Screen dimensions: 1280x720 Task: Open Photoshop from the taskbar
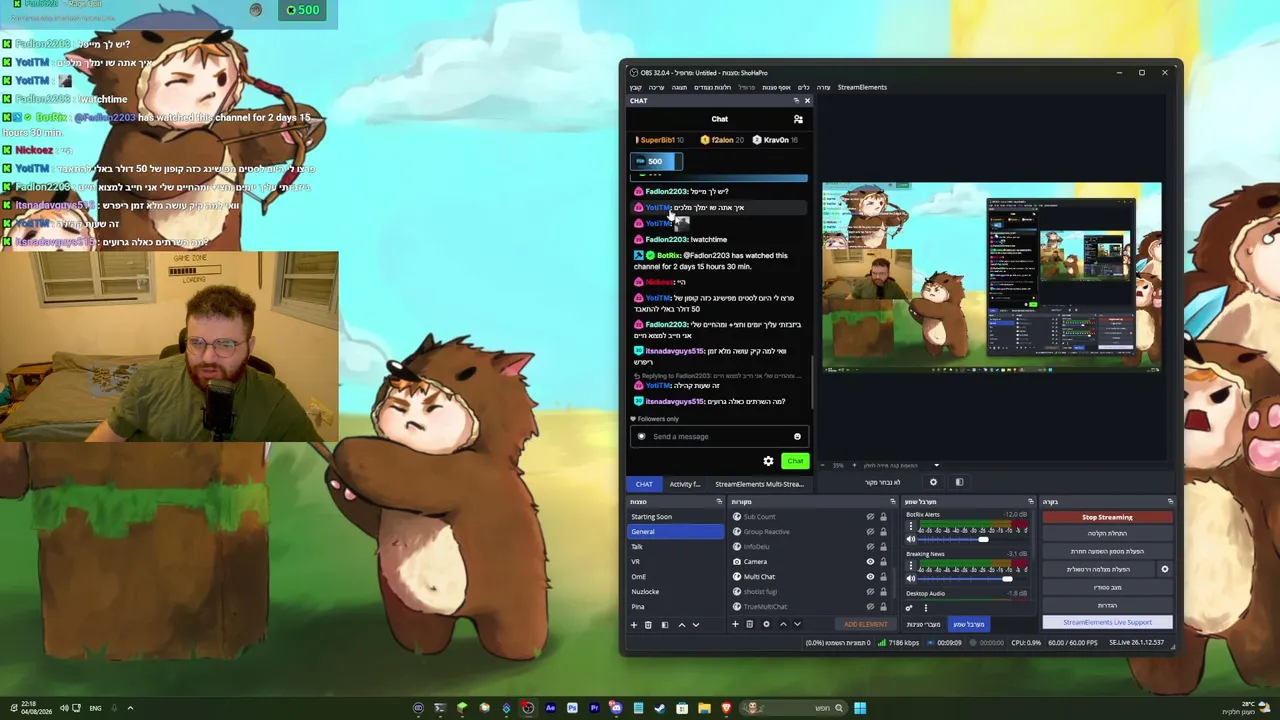tap(572, 708)
